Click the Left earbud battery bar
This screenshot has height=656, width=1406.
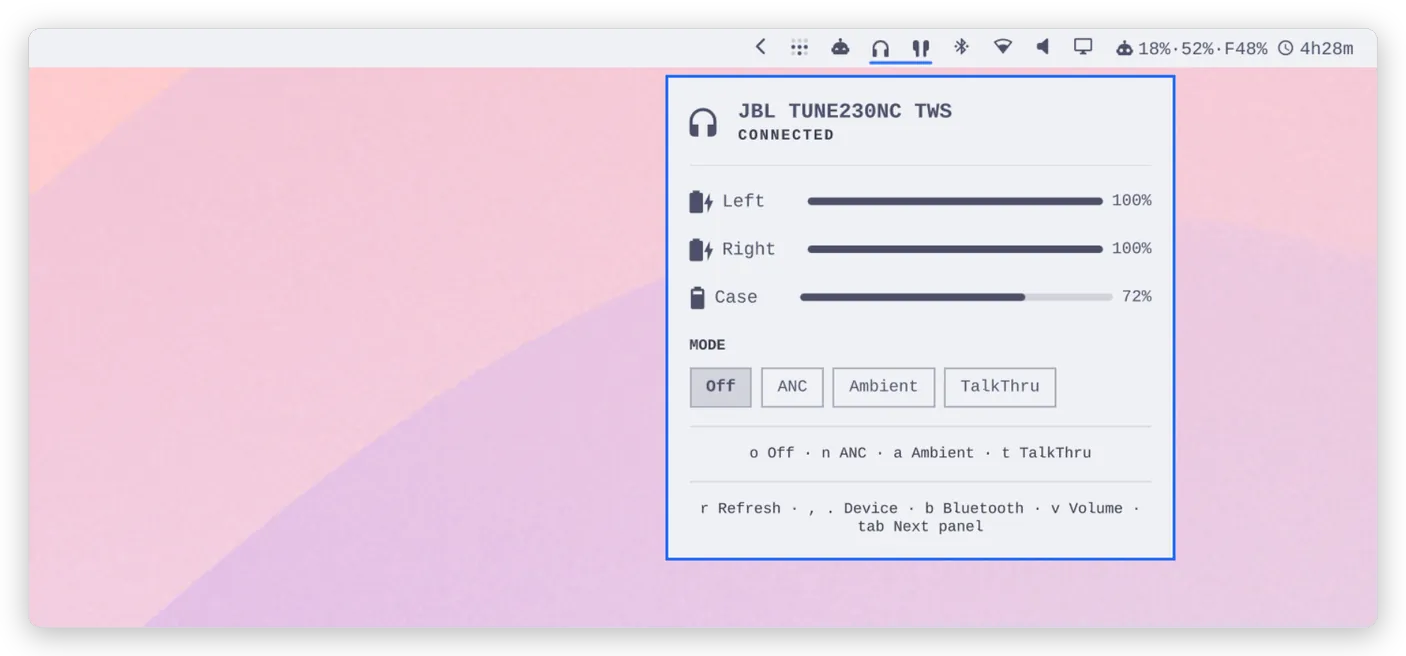pos(955,201)
